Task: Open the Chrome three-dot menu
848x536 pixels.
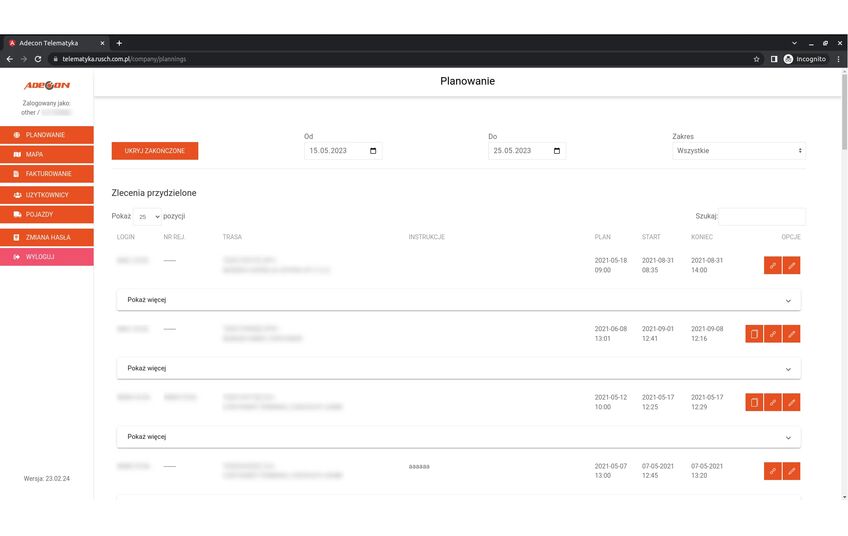Action: [x=838, y=59]
